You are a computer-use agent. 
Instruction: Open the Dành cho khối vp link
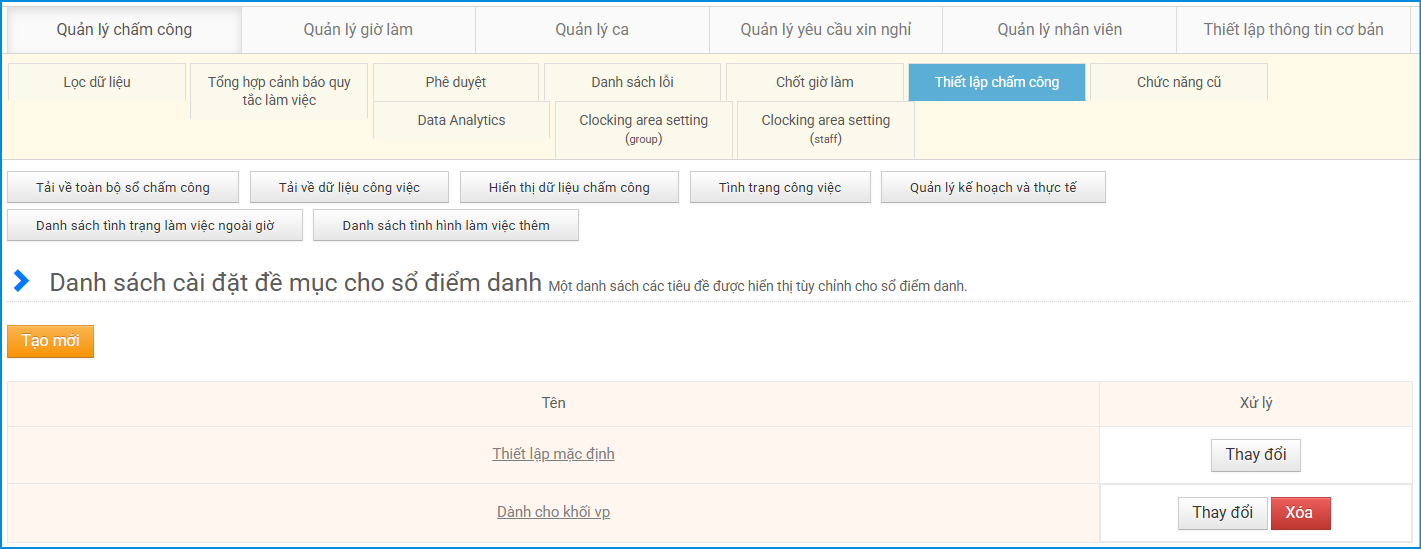pyautogui.click(x=553, y=512)
